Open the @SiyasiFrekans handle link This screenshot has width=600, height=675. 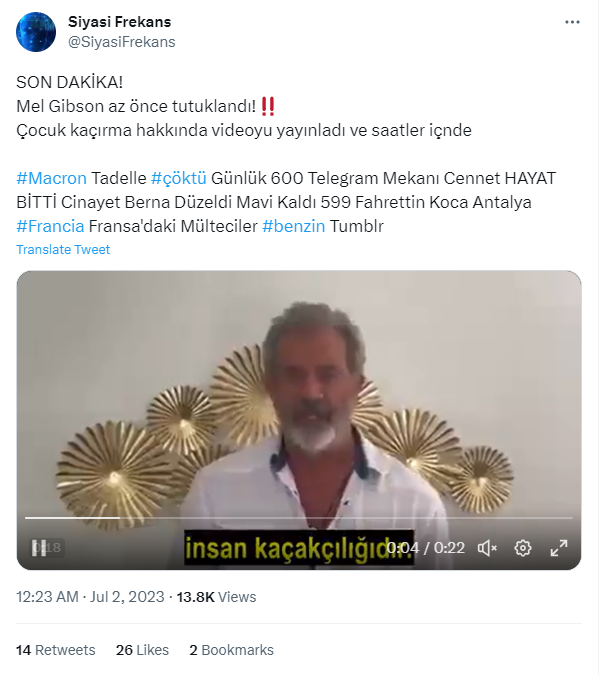click(121, 42)
